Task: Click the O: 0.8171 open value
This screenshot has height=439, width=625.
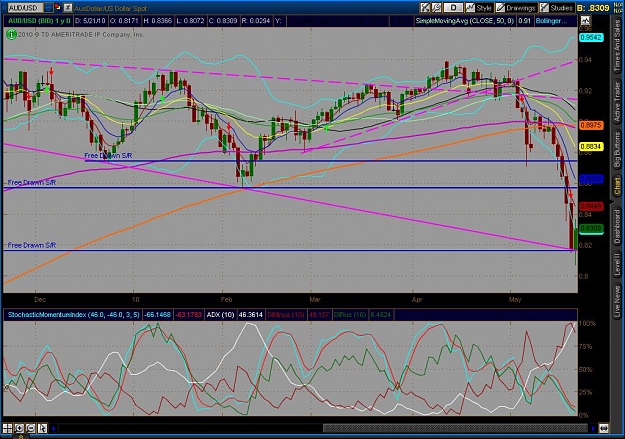Action: 124,21
